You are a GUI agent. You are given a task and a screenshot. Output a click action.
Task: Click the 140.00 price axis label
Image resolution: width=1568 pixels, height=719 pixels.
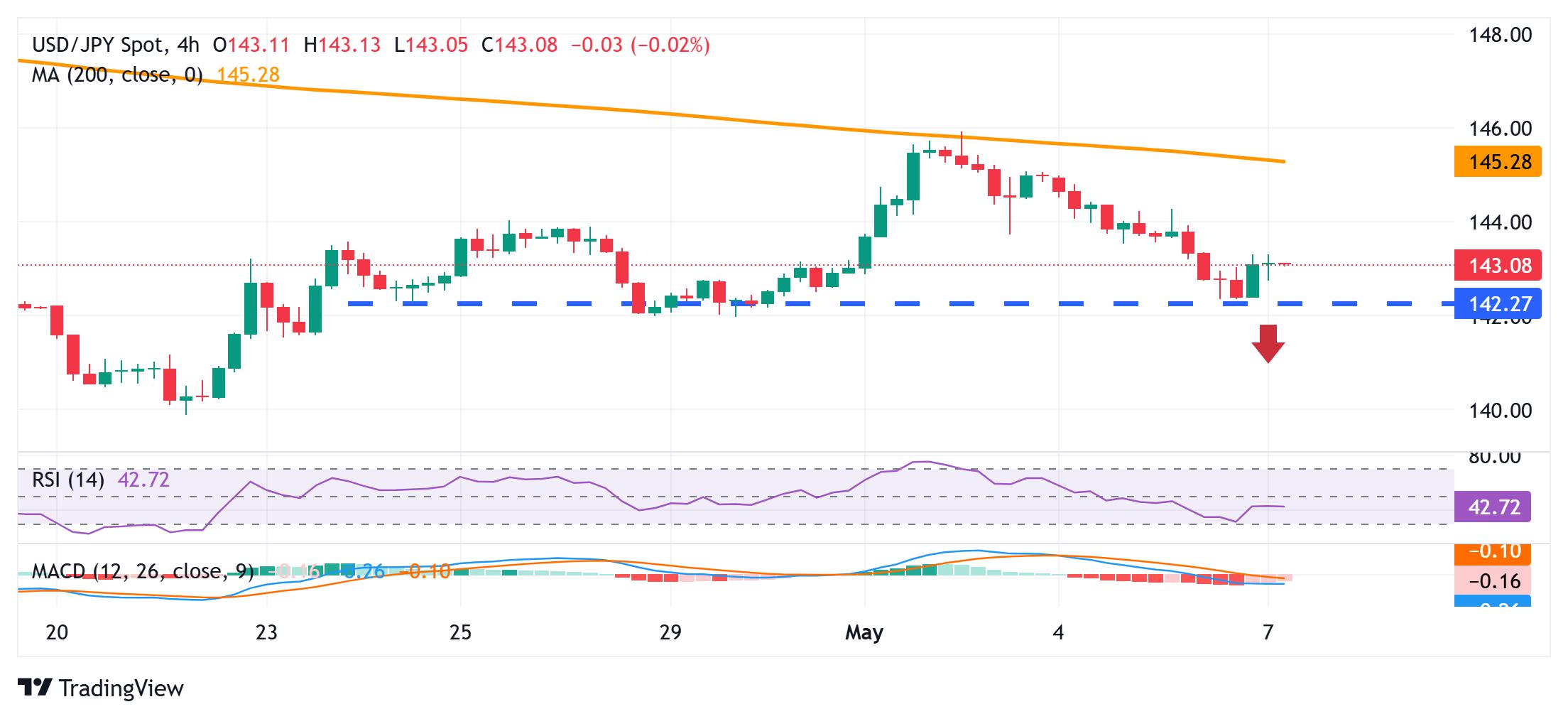pyautogui.click(x=1500, y=411)
